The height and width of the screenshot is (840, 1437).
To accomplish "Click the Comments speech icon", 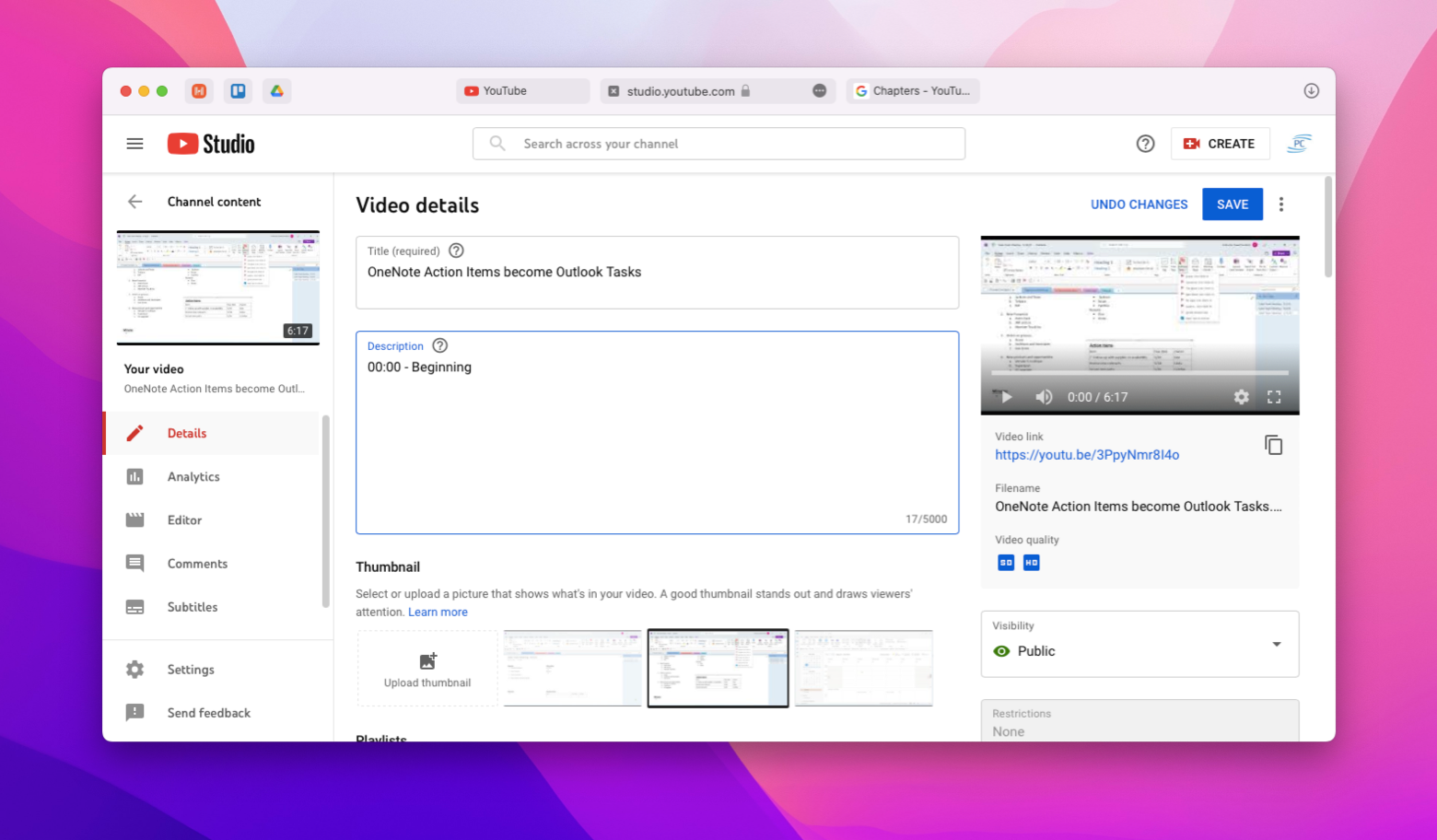I will [x=135, y=563].
